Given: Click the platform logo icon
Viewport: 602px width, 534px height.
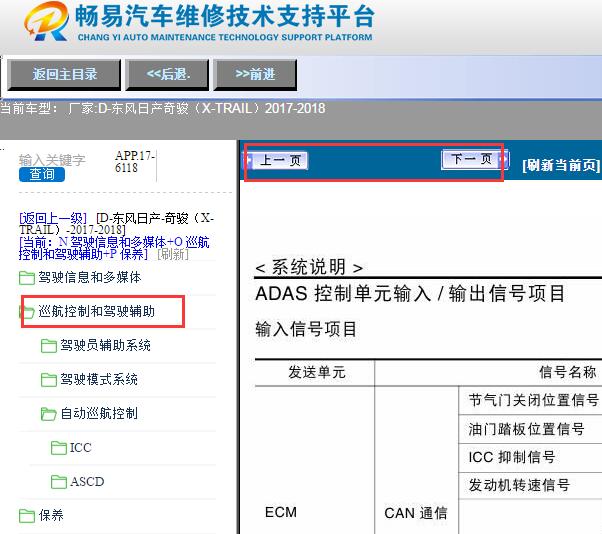Looking at the screenshot, I should [x=47, y=21].
